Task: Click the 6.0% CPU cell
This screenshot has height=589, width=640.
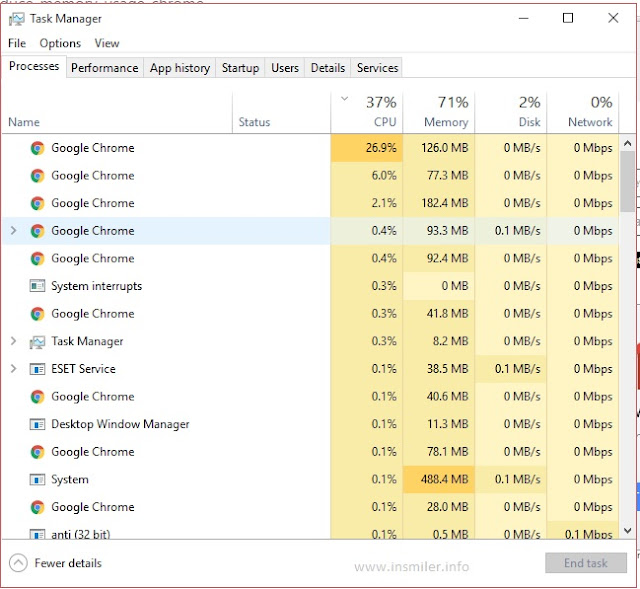Action: pyautogui.click(x=367, y=176)
